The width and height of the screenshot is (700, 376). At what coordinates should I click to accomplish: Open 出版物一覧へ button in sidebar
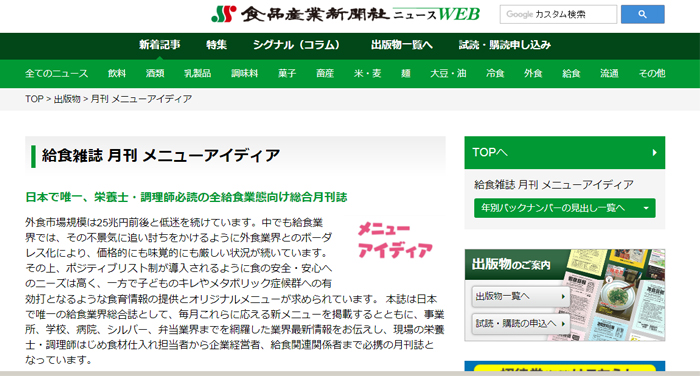tap(521, 297)
